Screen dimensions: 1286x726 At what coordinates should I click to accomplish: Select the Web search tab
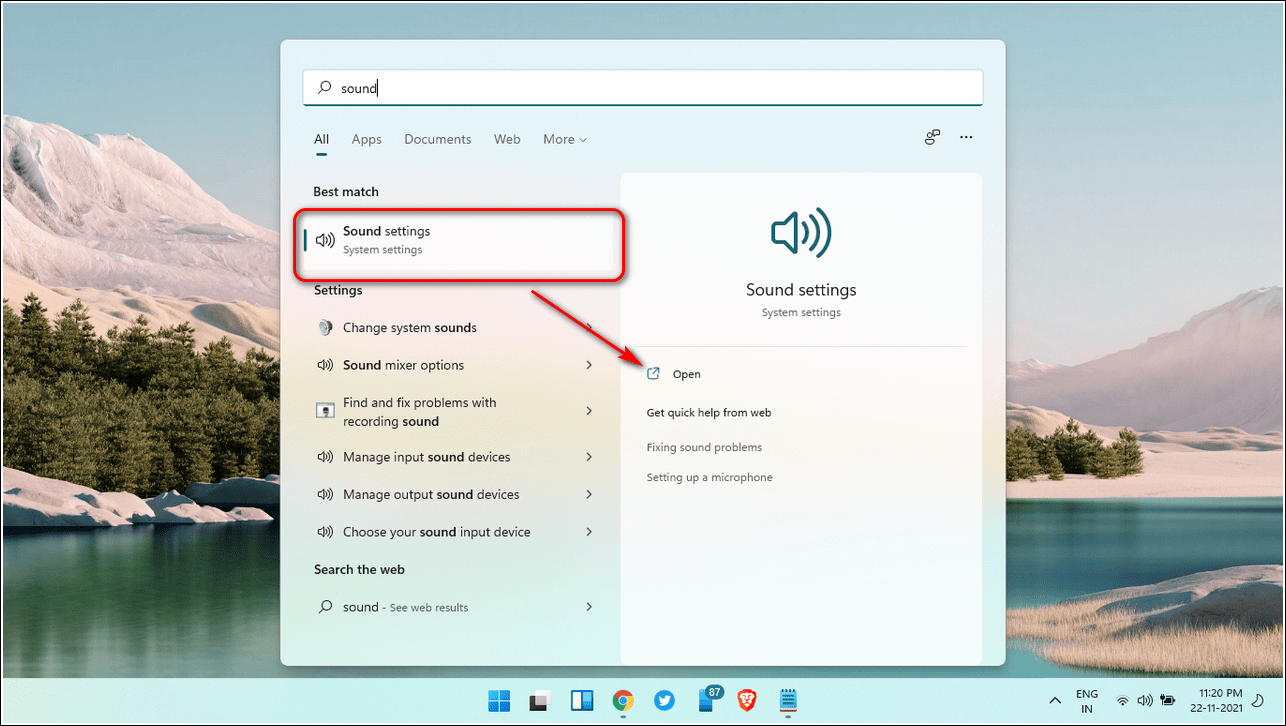pyautogui.click(x=507, y=139)
